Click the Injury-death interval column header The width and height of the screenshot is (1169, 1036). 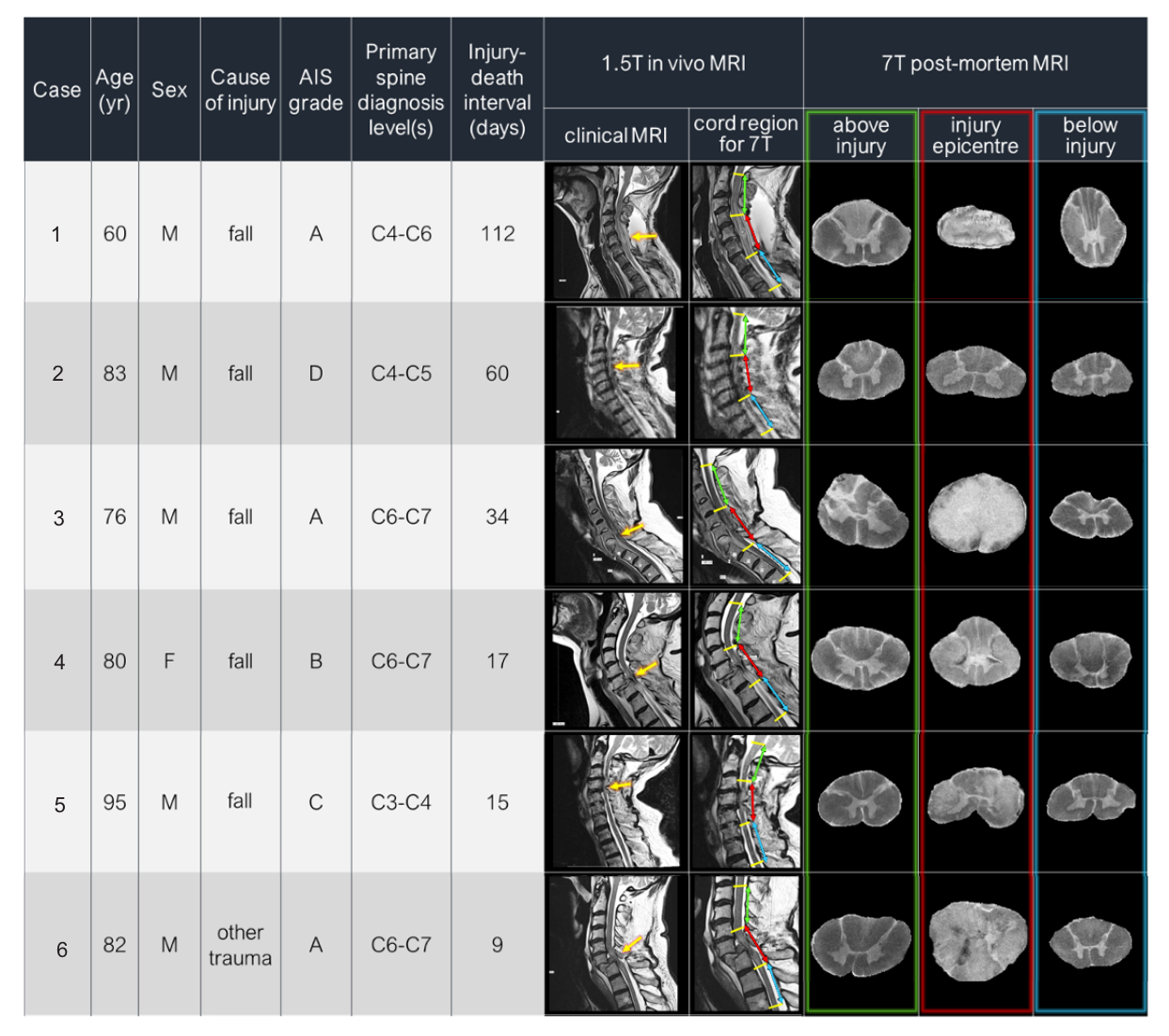click(497, 90)
